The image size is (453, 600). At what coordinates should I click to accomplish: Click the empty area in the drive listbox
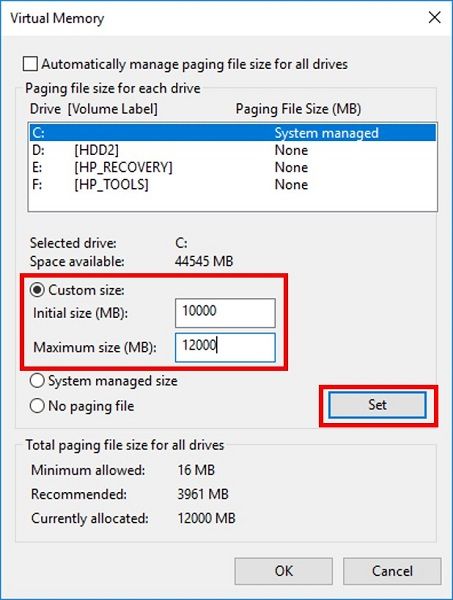tap(233, 202)
